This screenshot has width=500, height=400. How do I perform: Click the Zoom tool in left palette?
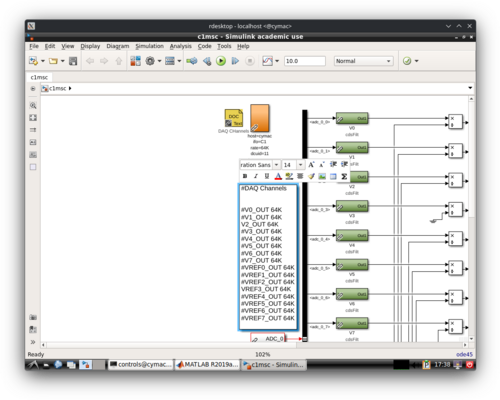(33, 106)
